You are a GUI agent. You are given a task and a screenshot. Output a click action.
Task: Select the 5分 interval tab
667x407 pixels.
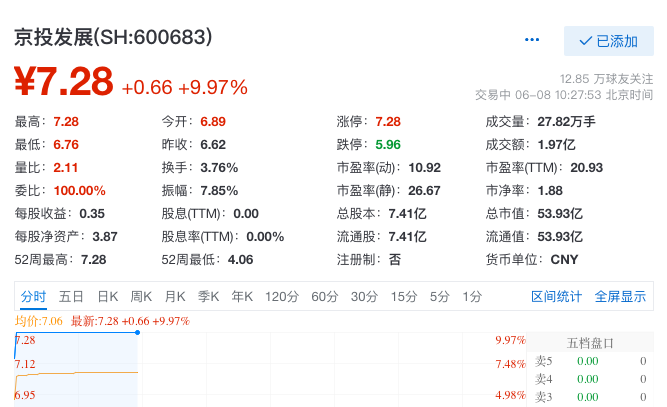pos(439,296)
